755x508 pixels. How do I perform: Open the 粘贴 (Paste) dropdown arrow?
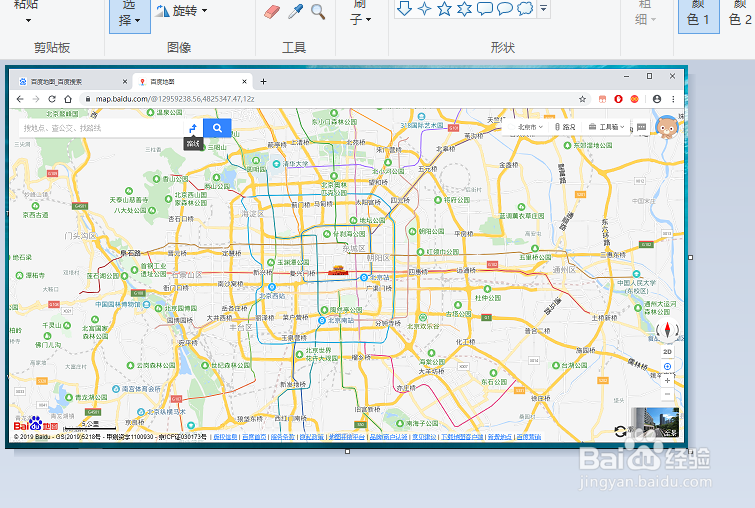pos(28,21)
